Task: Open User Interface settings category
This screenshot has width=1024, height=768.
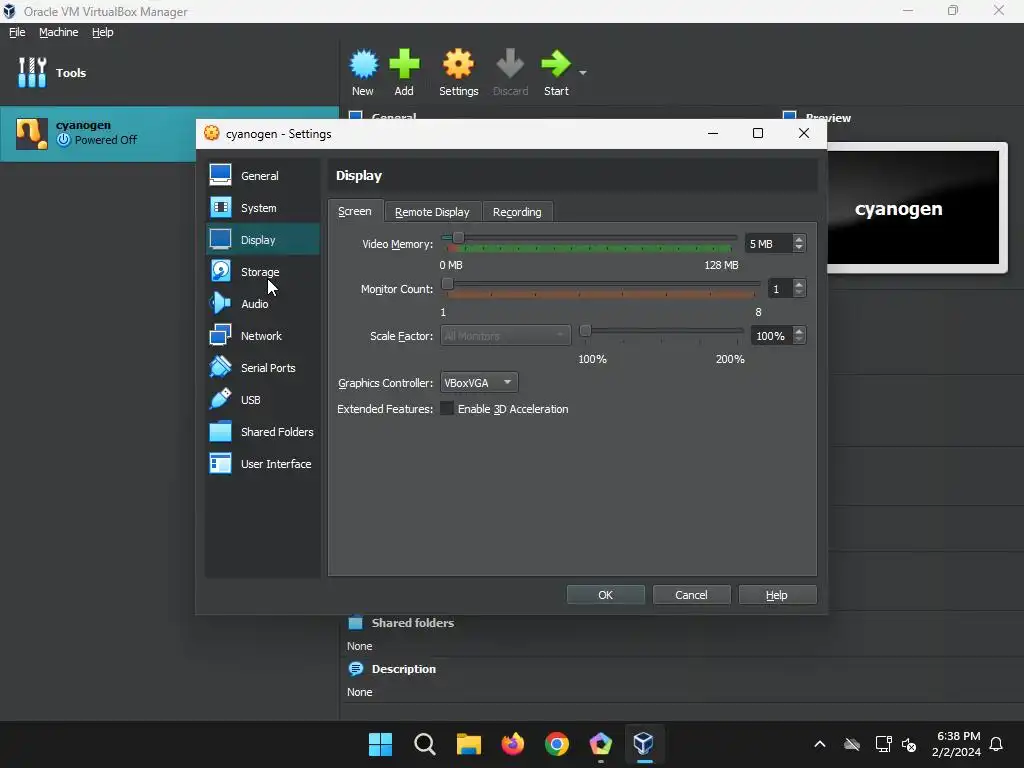Action: [x=263, y=464]
